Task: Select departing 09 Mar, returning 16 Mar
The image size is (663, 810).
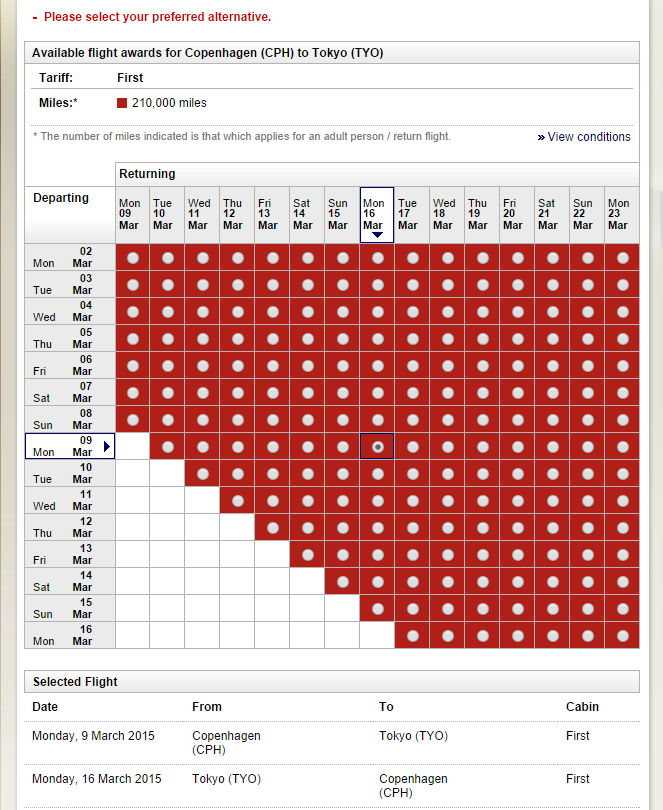Action: click(x=377, y=446)
